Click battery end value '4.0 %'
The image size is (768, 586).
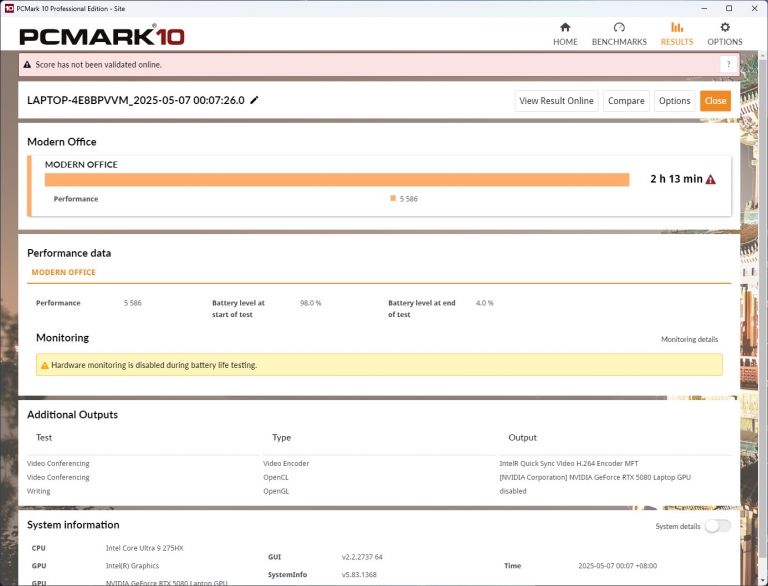coord(484,303)
